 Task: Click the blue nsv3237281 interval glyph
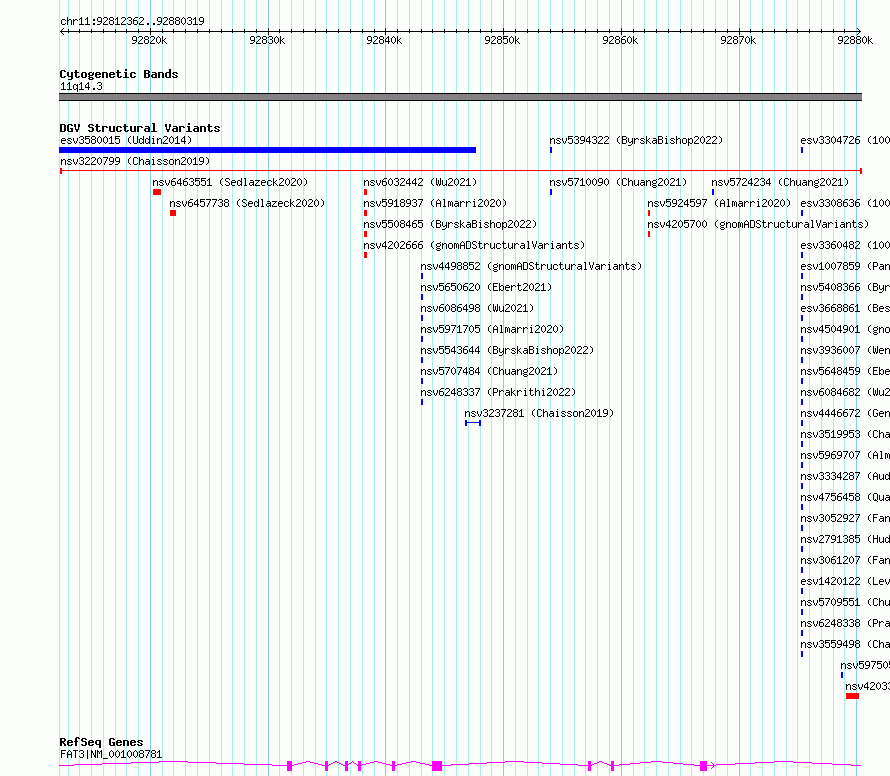473,423
